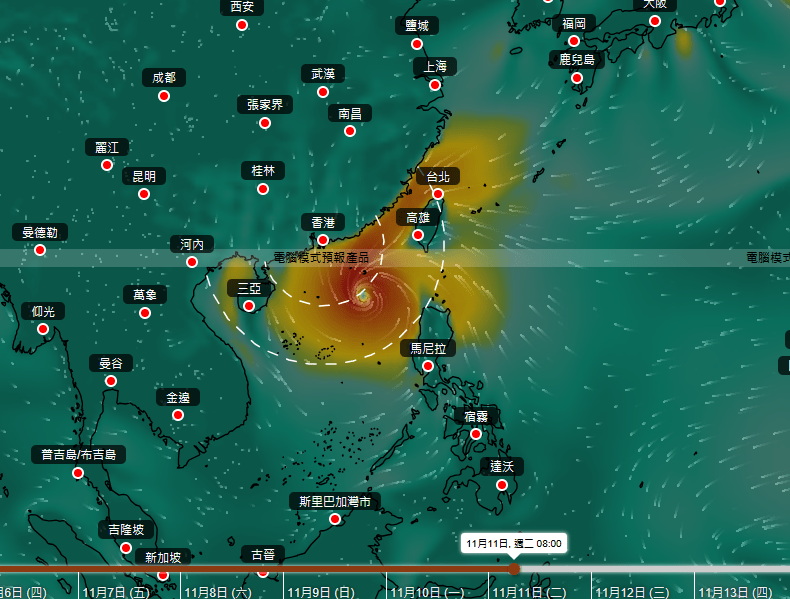
Task: Click the 武漢 city marker
Action: point(323,92)
